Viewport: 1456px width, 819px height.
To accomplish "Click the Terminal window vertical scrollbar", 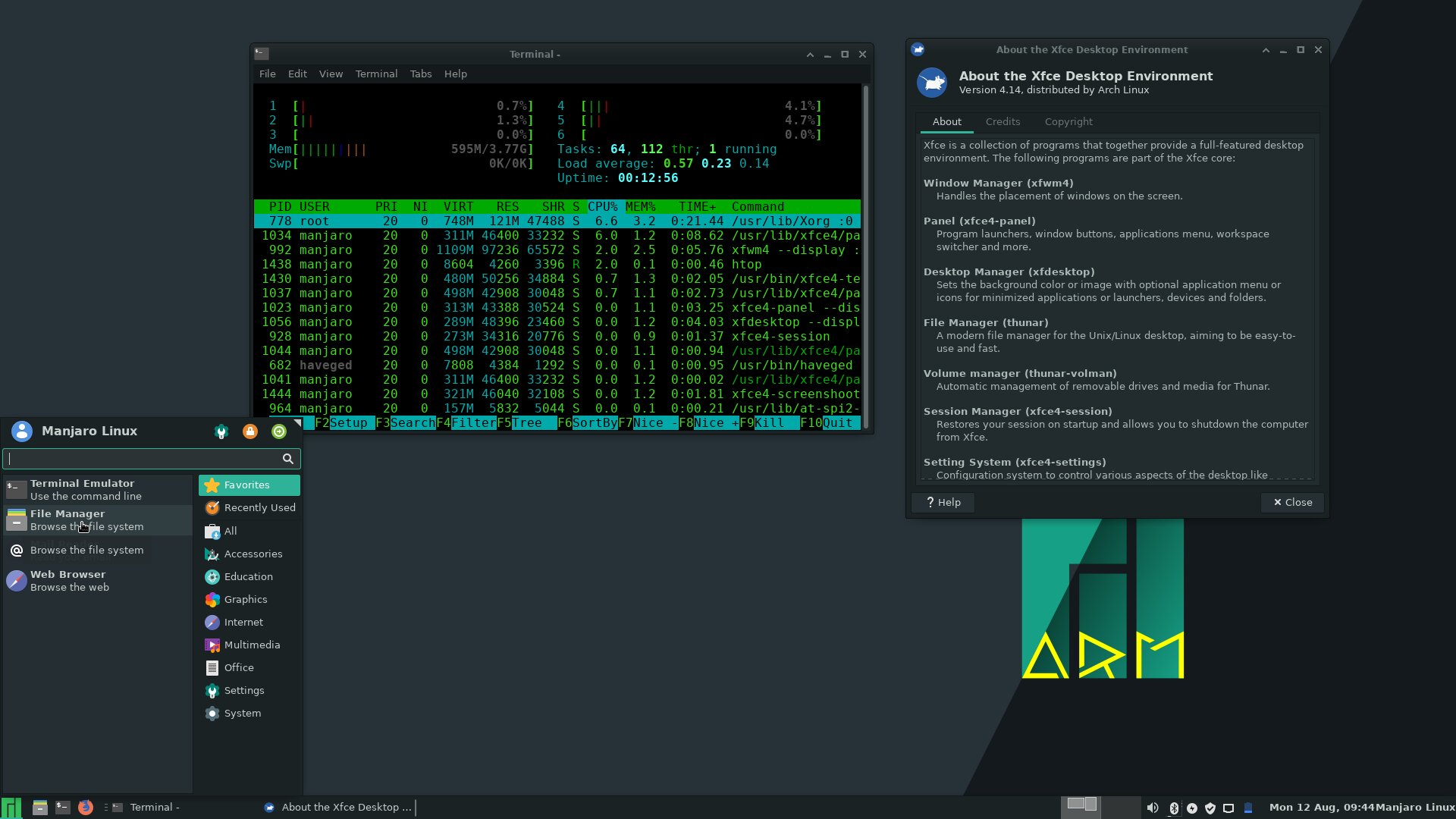I will click(865, 256).
